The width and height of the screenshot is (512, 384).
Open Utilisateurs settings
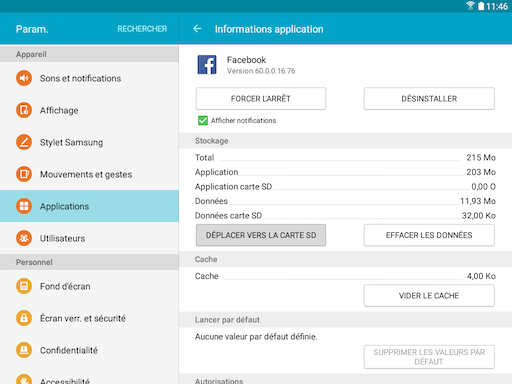pos(89,238)
